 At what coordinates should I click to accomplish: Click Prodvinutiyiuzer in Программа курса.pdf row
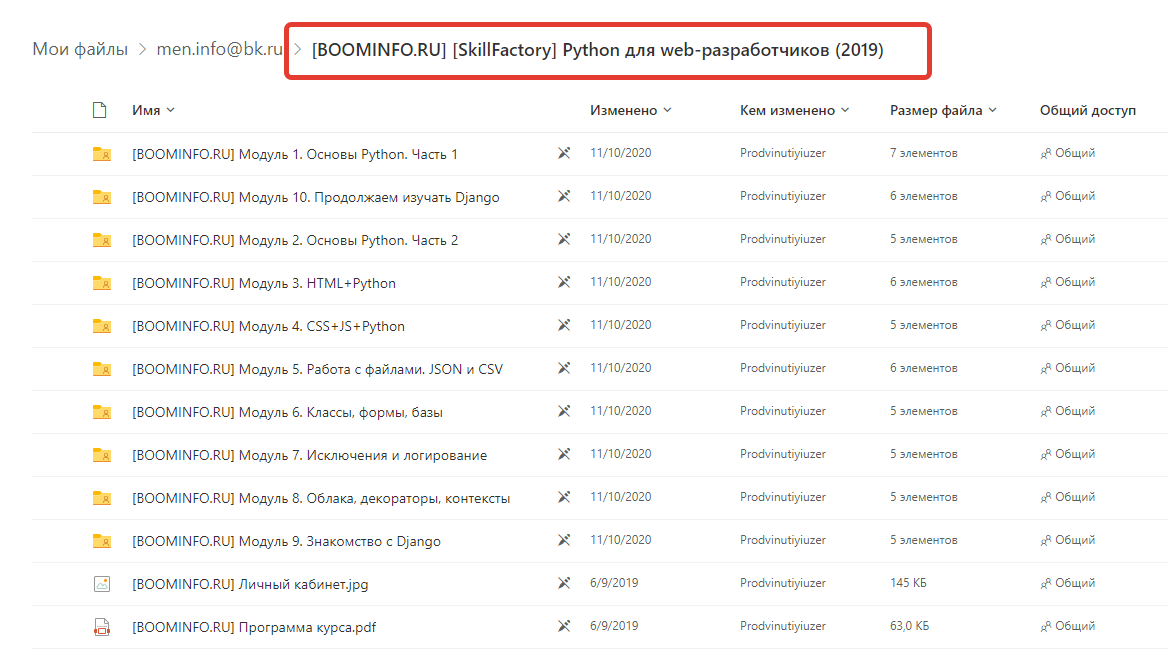coord(783,626)
